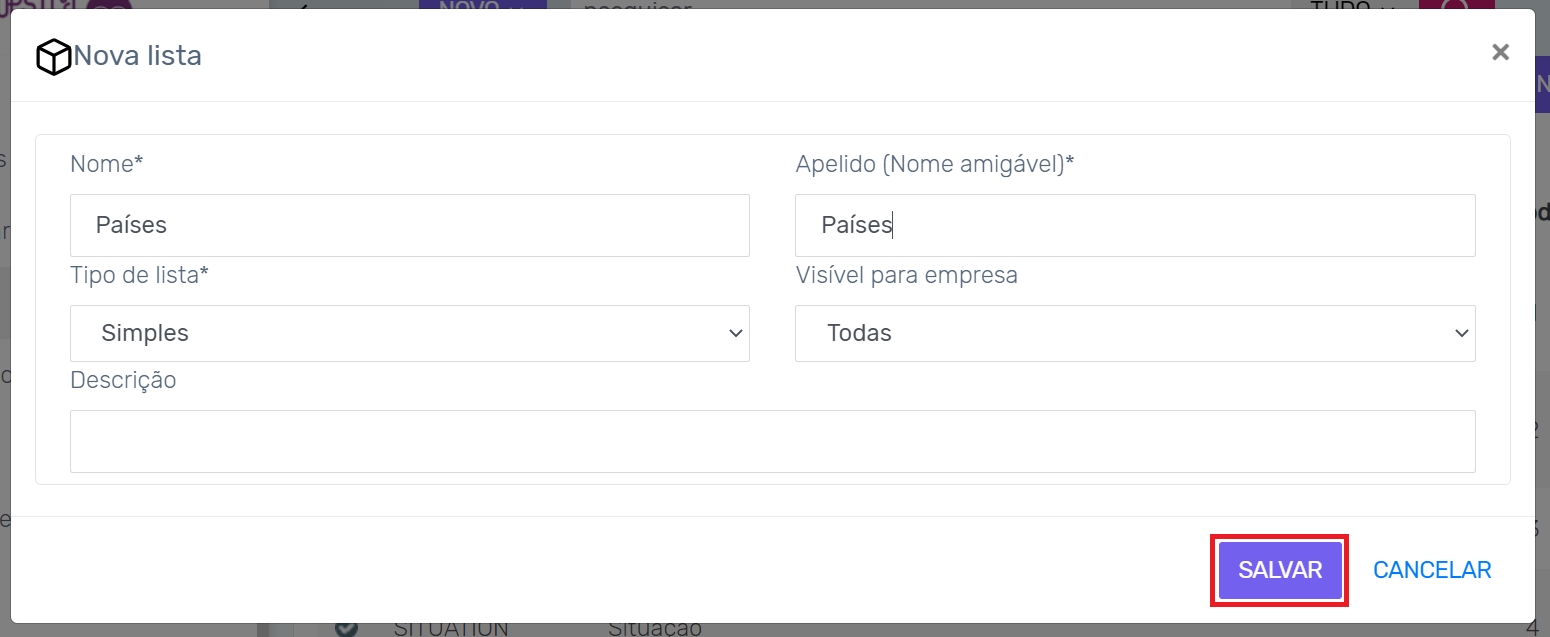
Task: Click the Nome text field
Action: [x=409, y=225]
